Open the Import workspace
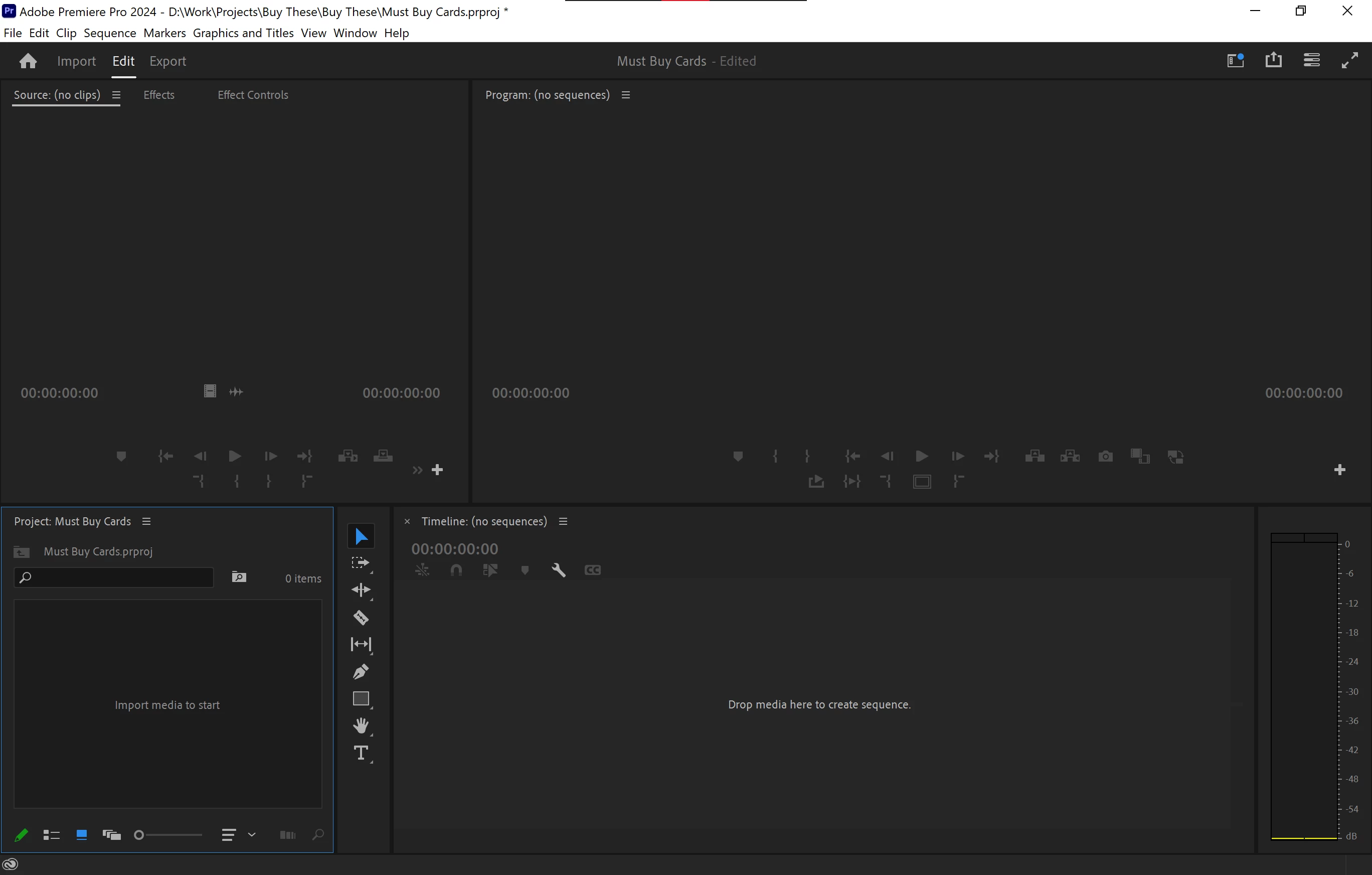This screenshot has width=1372, height=875. [x=76, y=61]
